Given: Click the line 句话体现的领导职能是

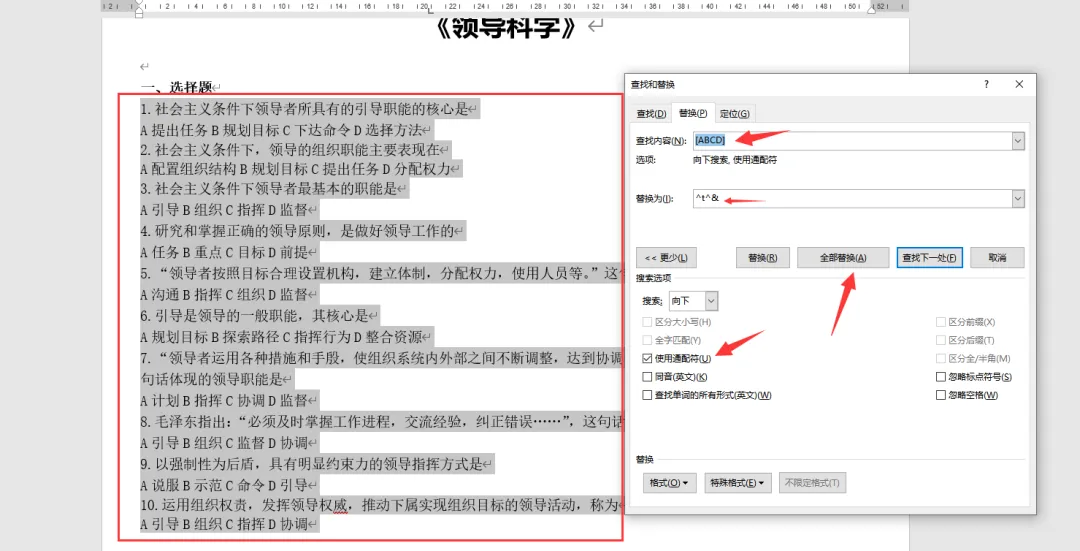Looking at the screenshot, I should click(x=212, y=379).
